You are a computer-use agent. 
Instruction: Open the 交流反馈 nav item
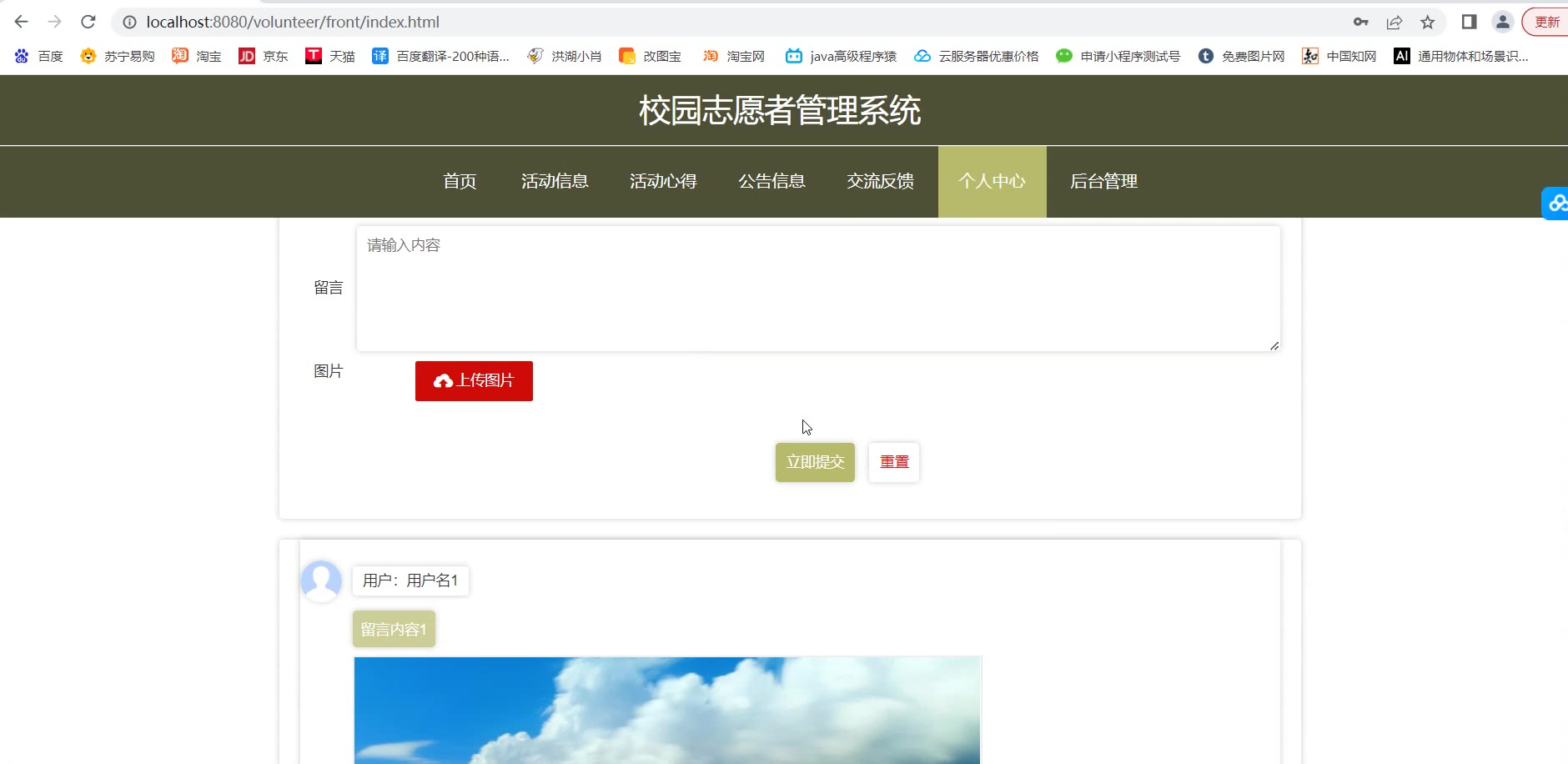click(880, 181)
